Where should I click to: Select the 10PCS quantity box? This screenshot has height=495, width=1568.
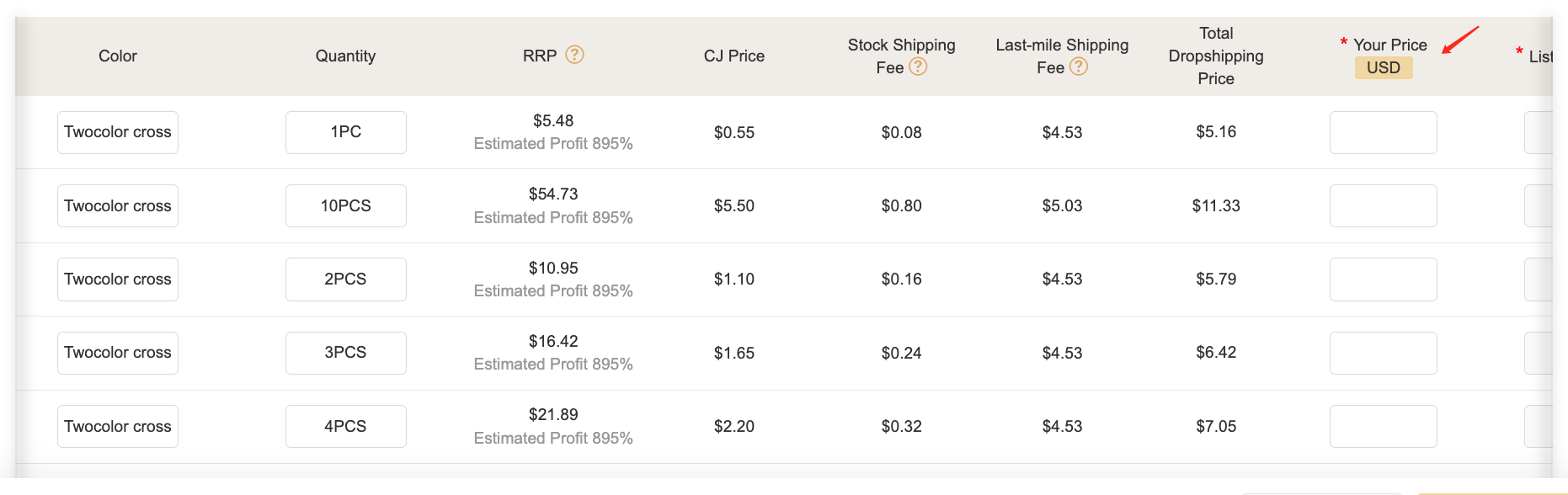[x=345, y=205]
